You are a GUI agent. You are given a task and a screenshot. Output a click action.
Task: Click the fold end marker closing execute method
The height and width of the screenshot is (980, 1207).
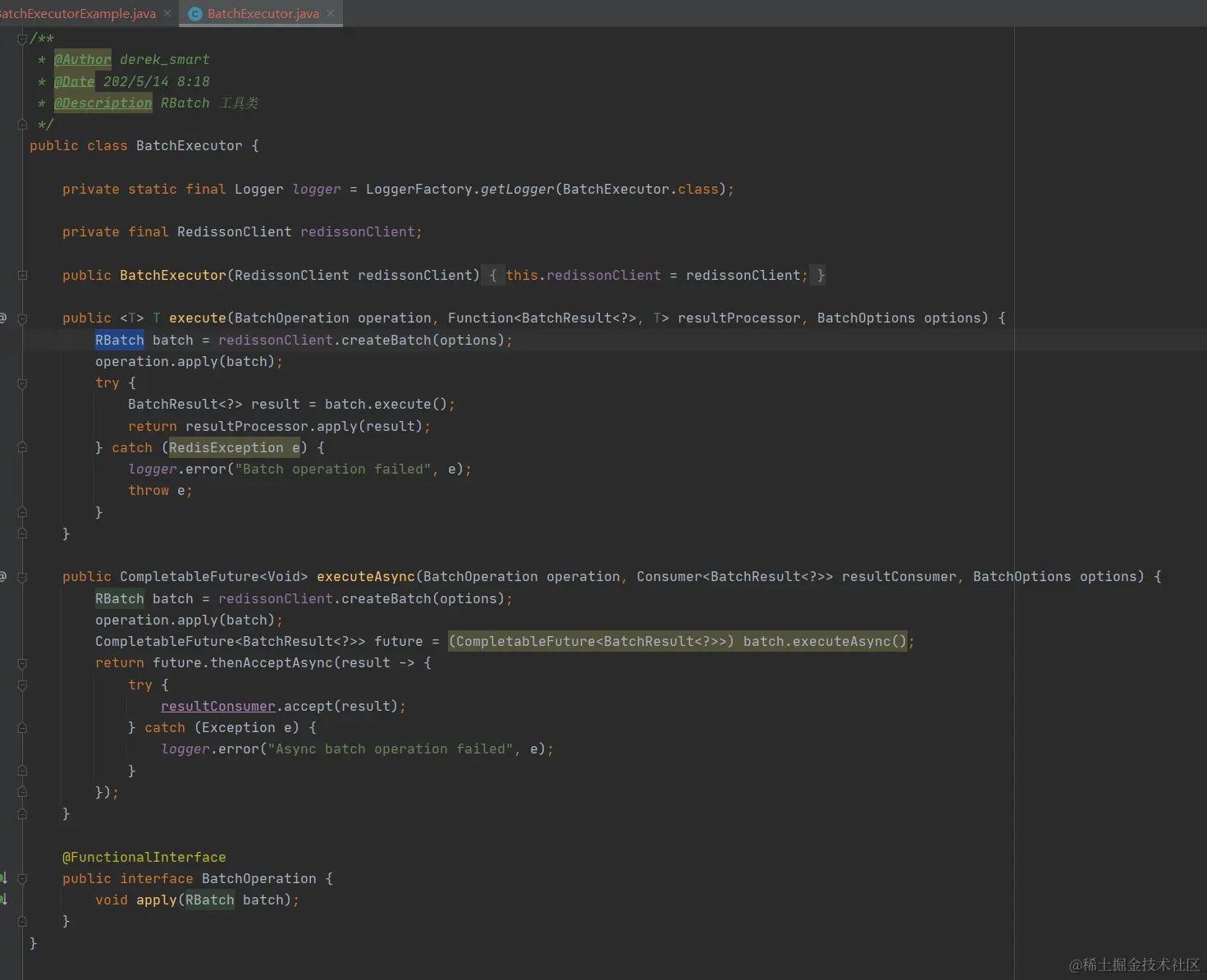click(22, 534)
